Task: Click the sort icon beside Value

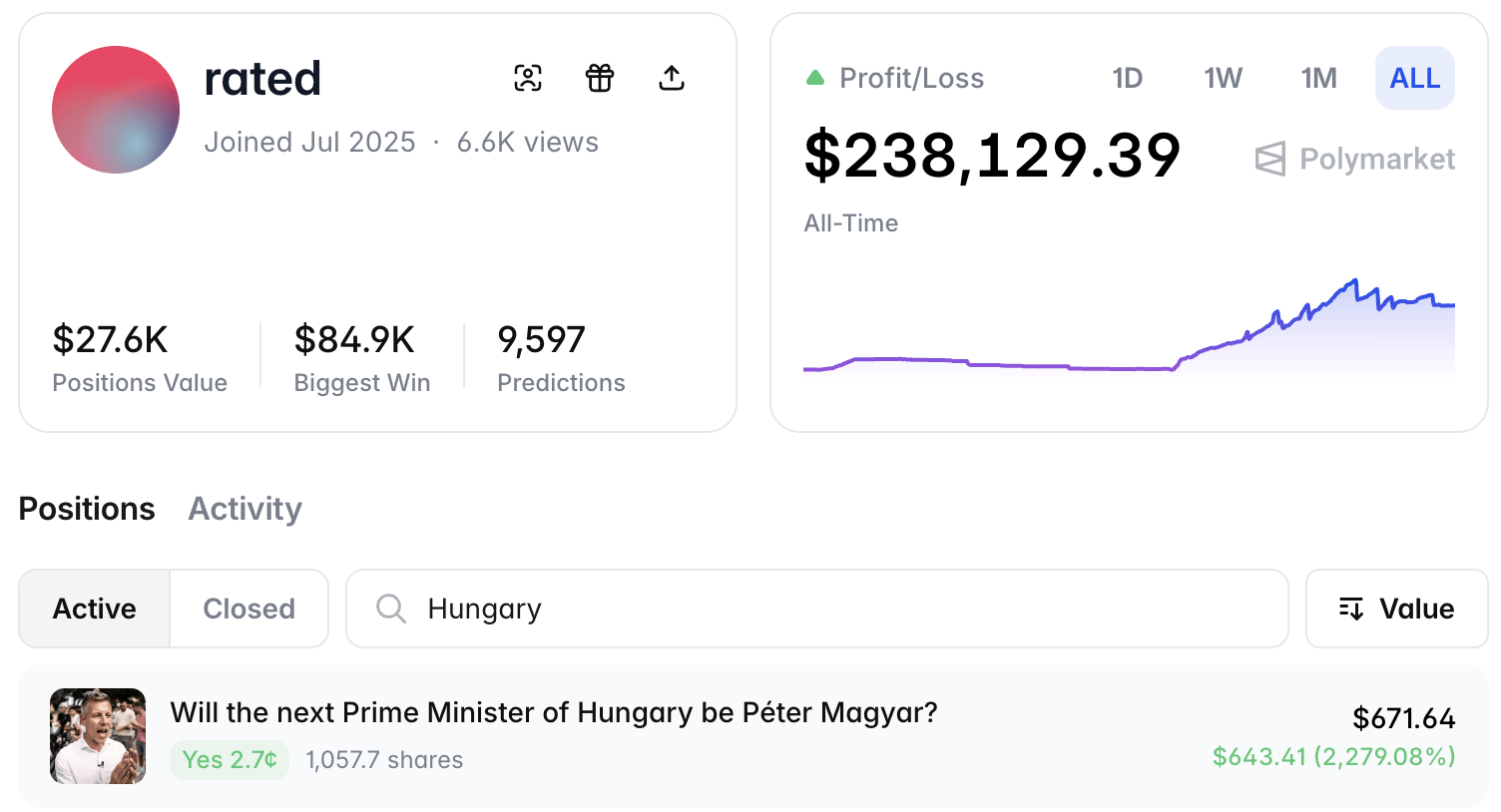Action: point(1351,609)
